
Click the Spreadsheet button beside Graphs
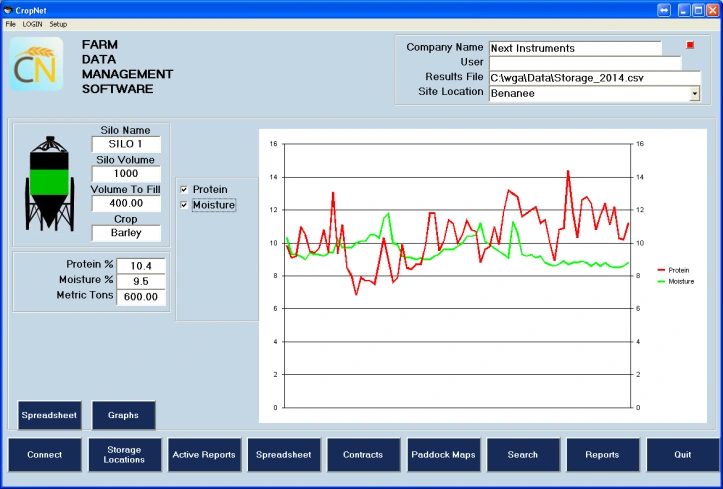pyautogui.click(x=49, y=415)
